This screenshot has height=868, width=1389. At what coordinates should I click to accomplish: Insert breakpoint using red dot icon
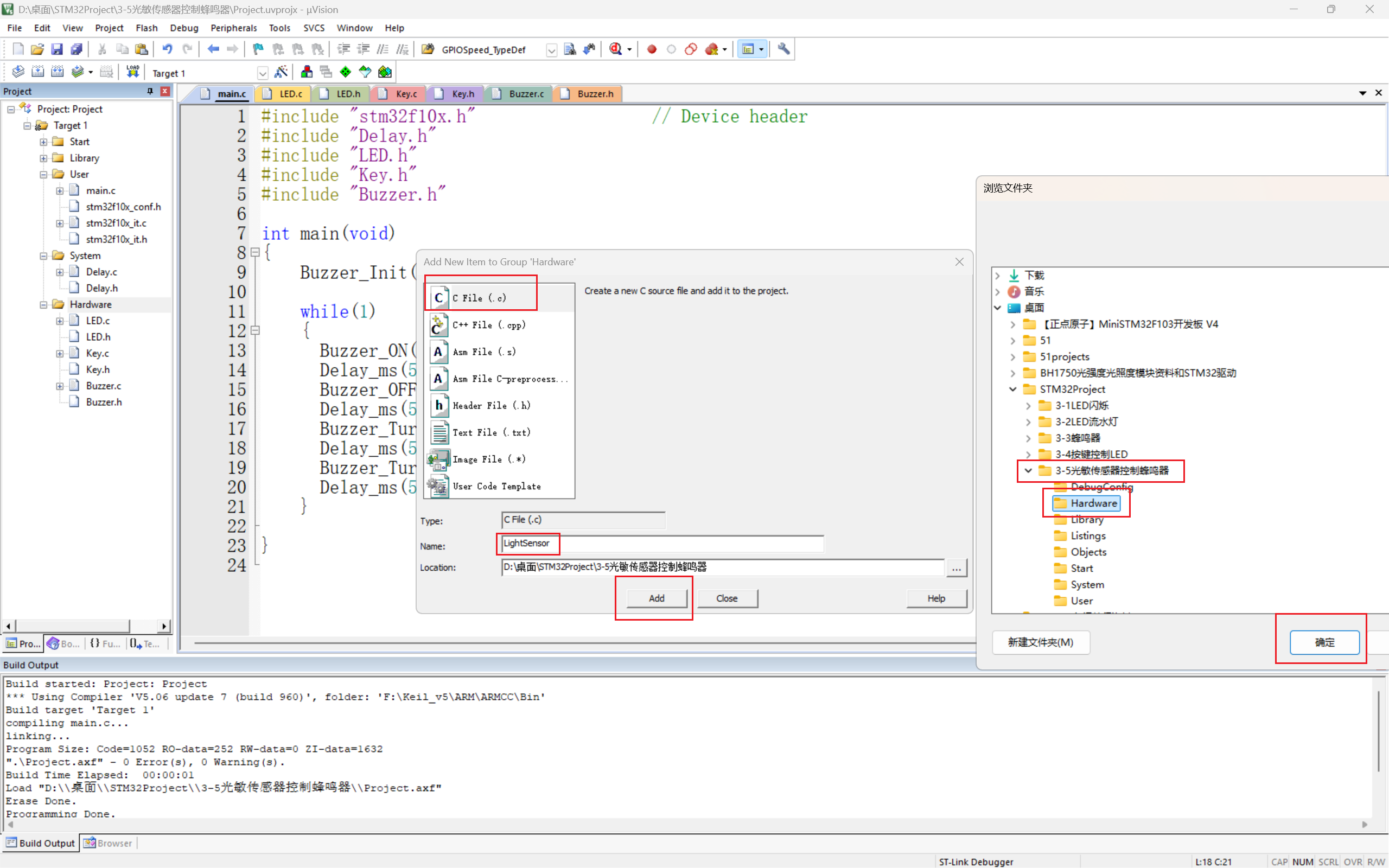[652, 49]
